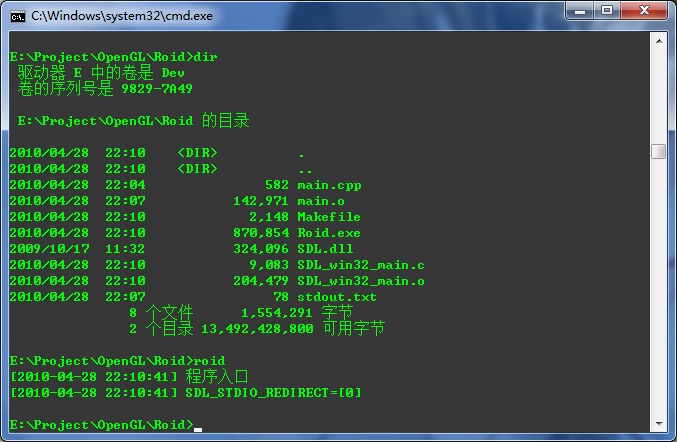
Task: Click the main.o entry in directory listing
Action: tap(321, 201)
